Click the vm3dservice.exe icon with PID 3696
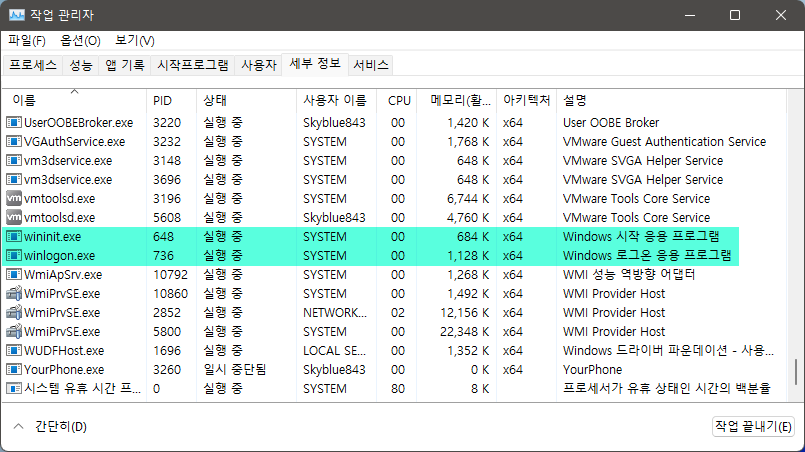This screenshot has width=805, height=452. pyautogui.click(x=14, y=179)
